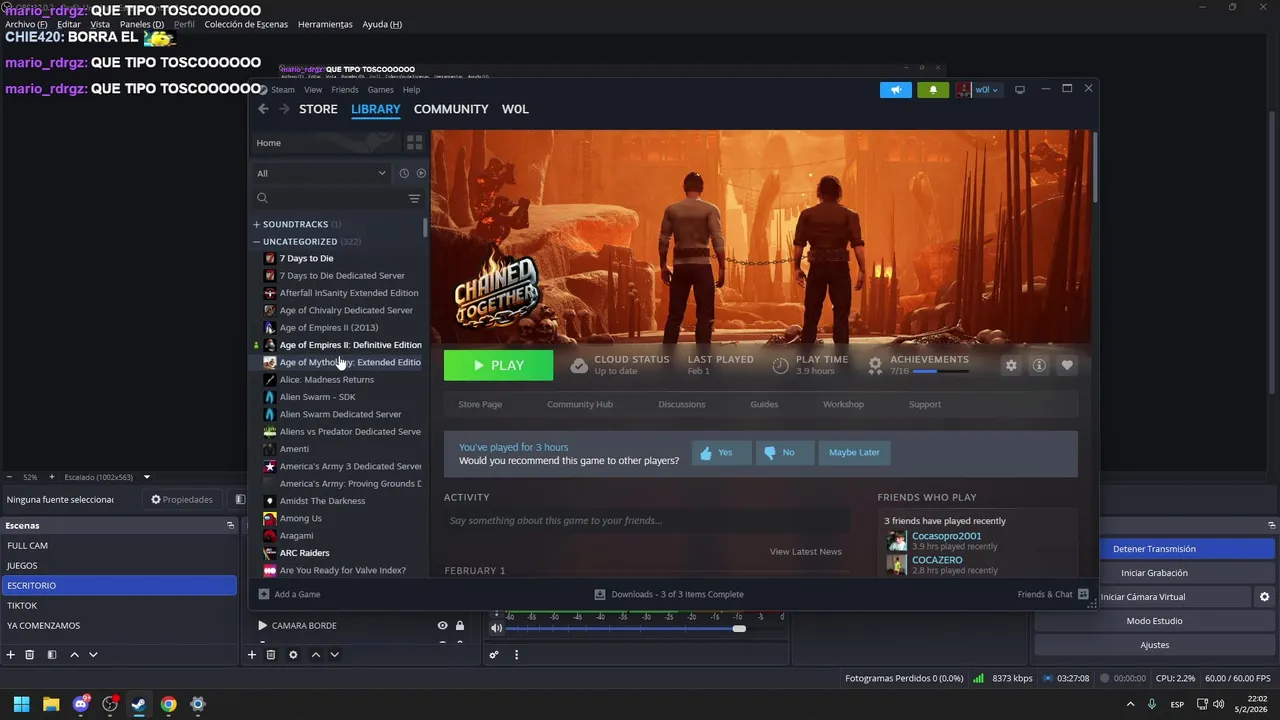The width and height of the screenshot is (1280, 720).
Task: Switch to Steam STORE tab
Action: pos(318,109)
